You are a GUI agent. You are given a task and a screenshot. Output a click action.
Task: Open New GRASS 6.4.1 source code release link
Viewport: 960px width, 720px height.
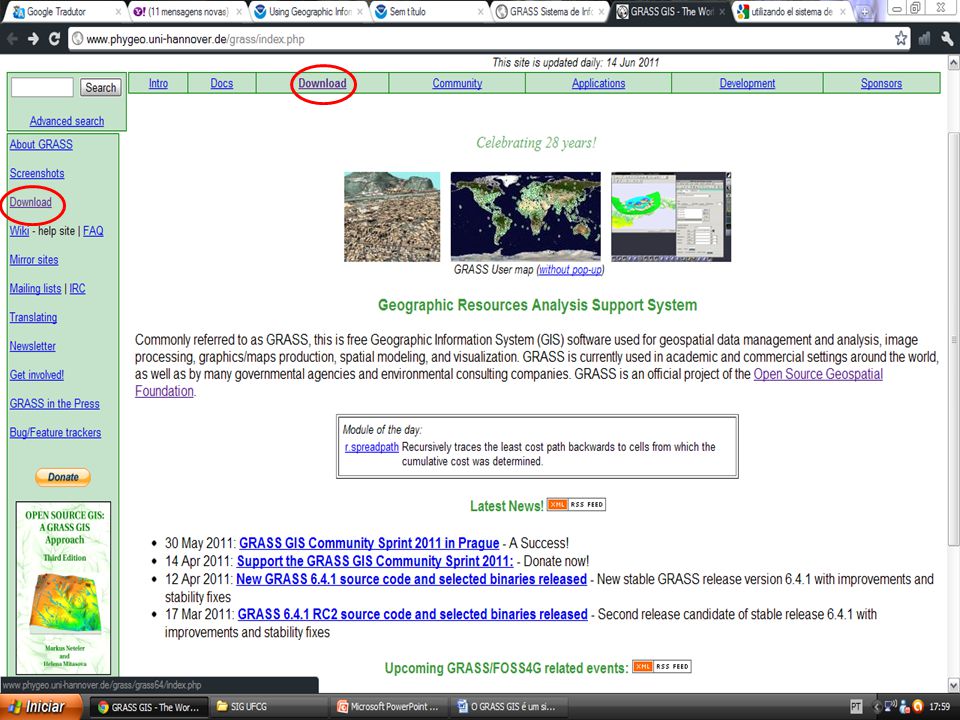[411, 579]
